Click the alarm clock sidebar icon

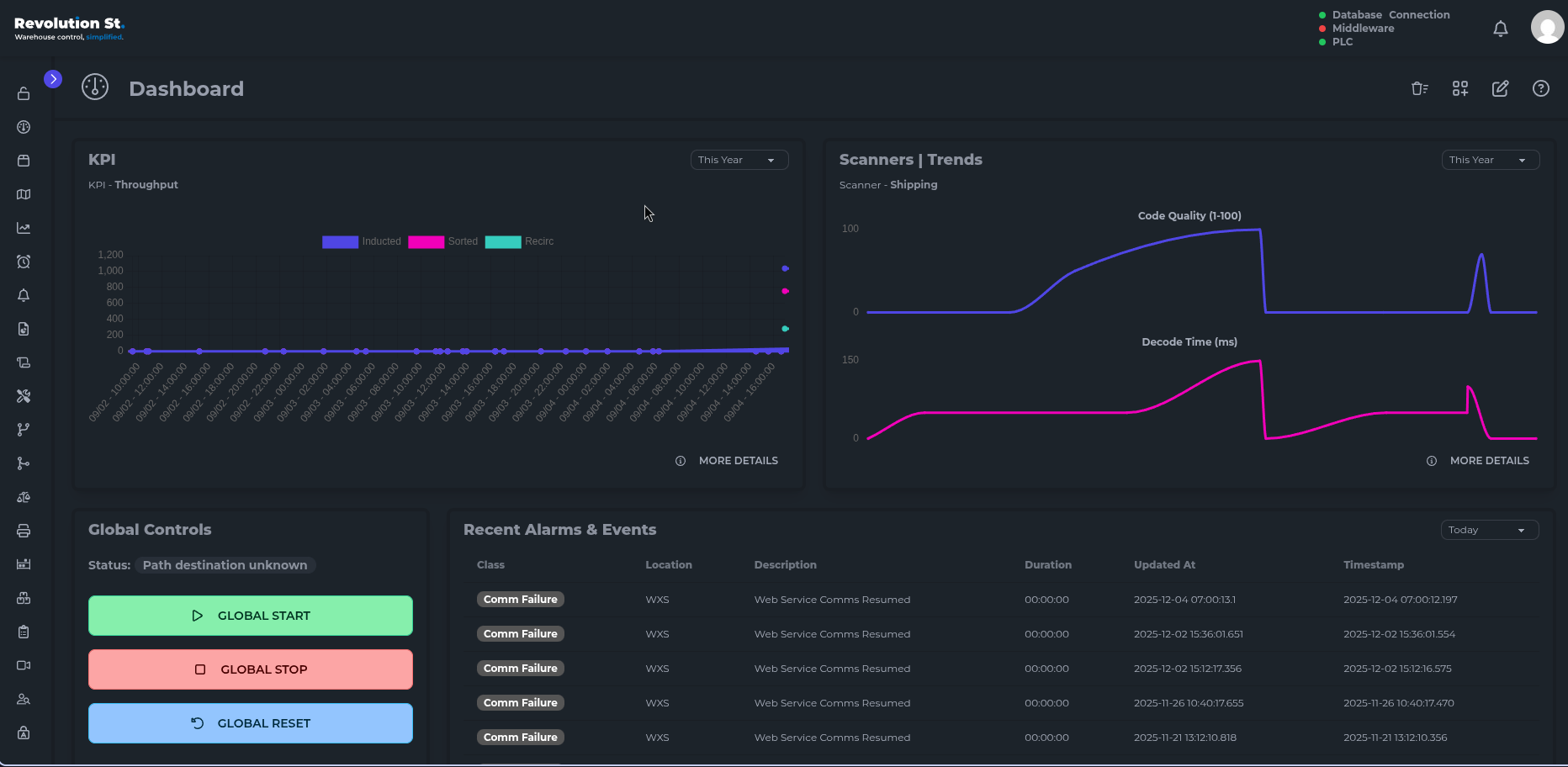[x=24, y=262]
